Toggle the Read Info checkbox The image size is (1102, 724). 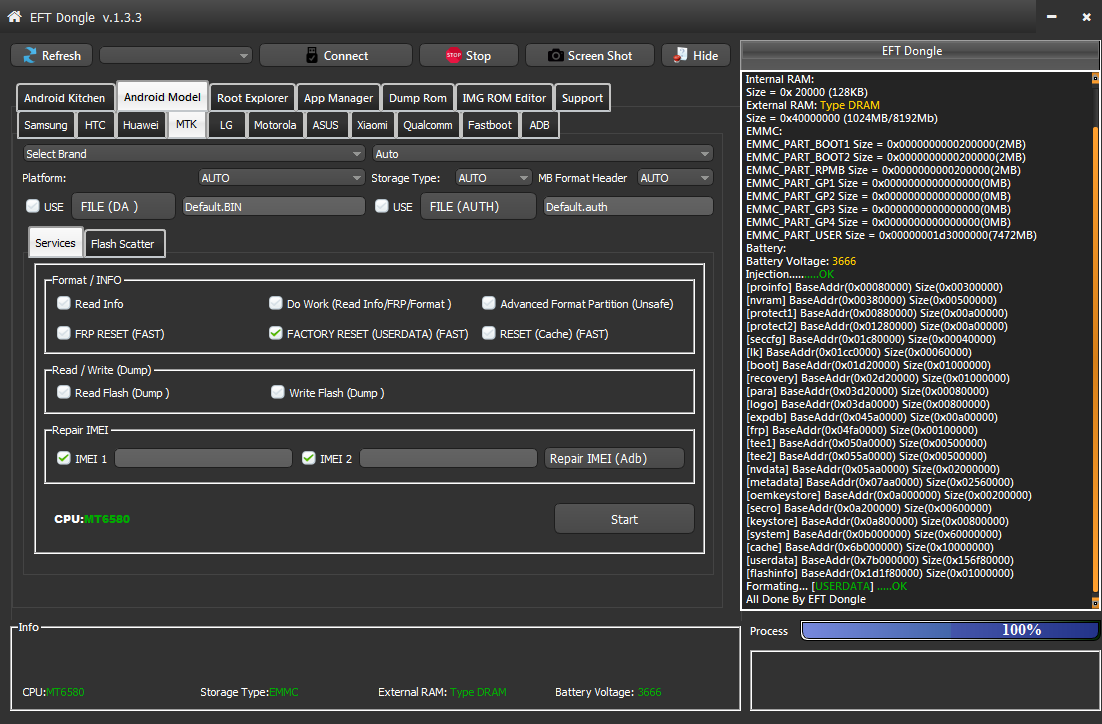(x=64, y=303)
